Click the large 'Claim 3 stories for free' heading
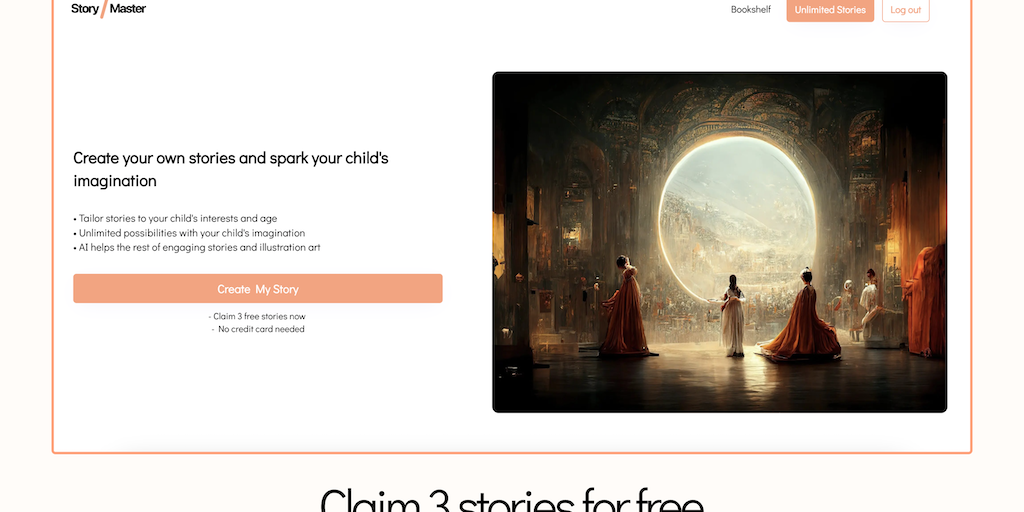 point(511,502)
